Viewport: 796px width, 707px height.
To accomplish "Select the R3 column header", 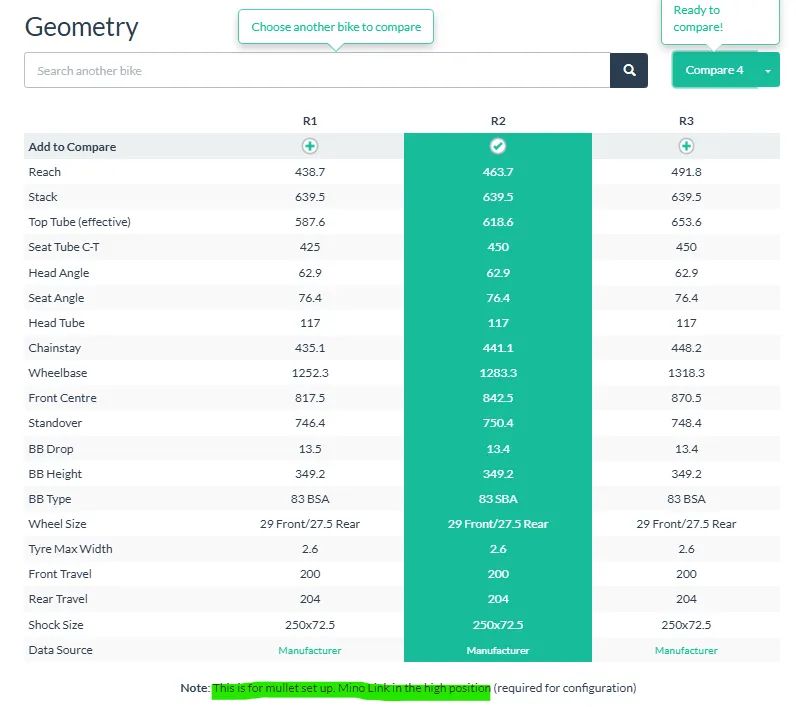I will [x=686, y=121].
